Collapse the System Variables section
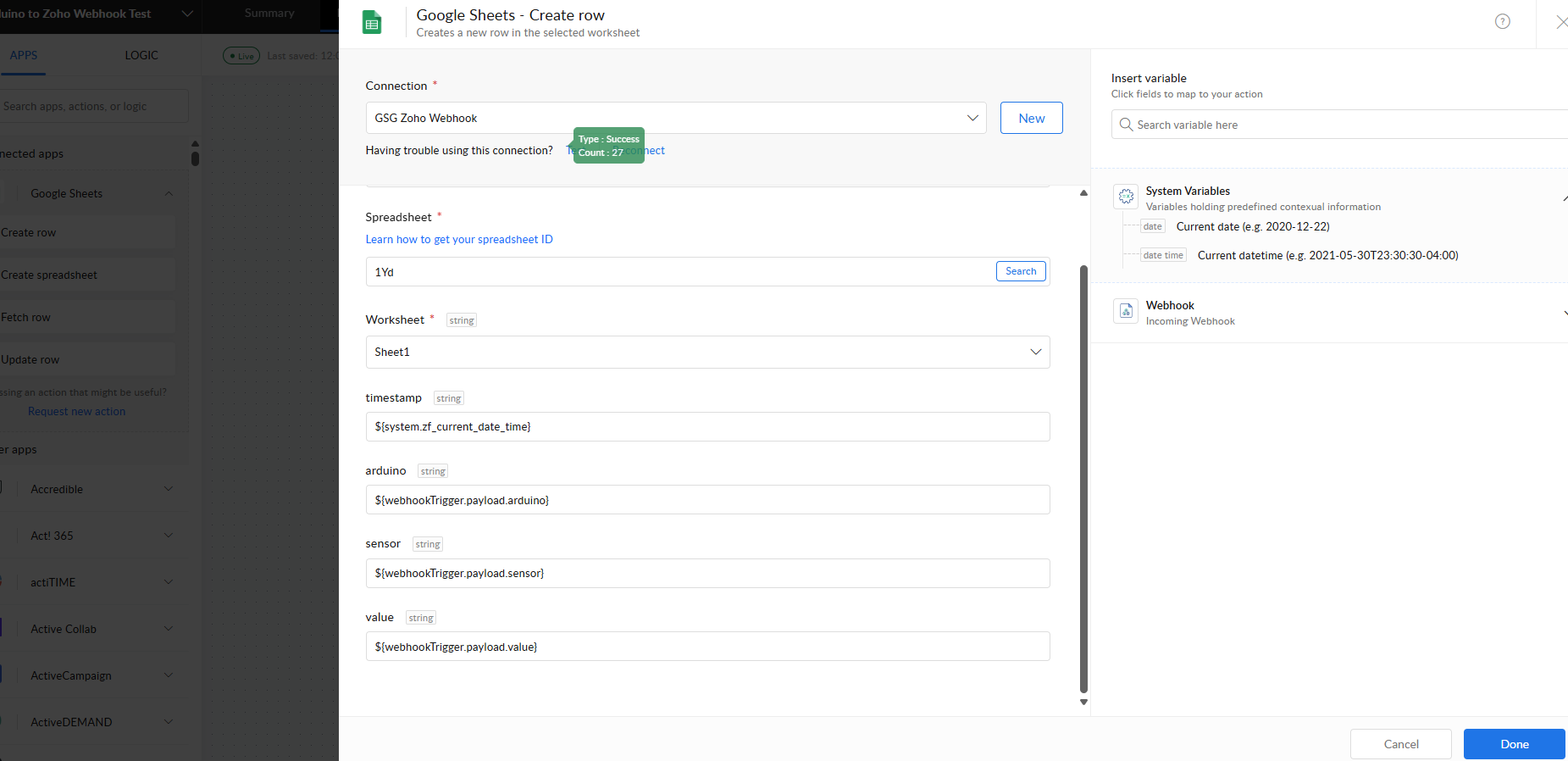The height and width of the screenshot is (761, 1568). point(1565,197)
